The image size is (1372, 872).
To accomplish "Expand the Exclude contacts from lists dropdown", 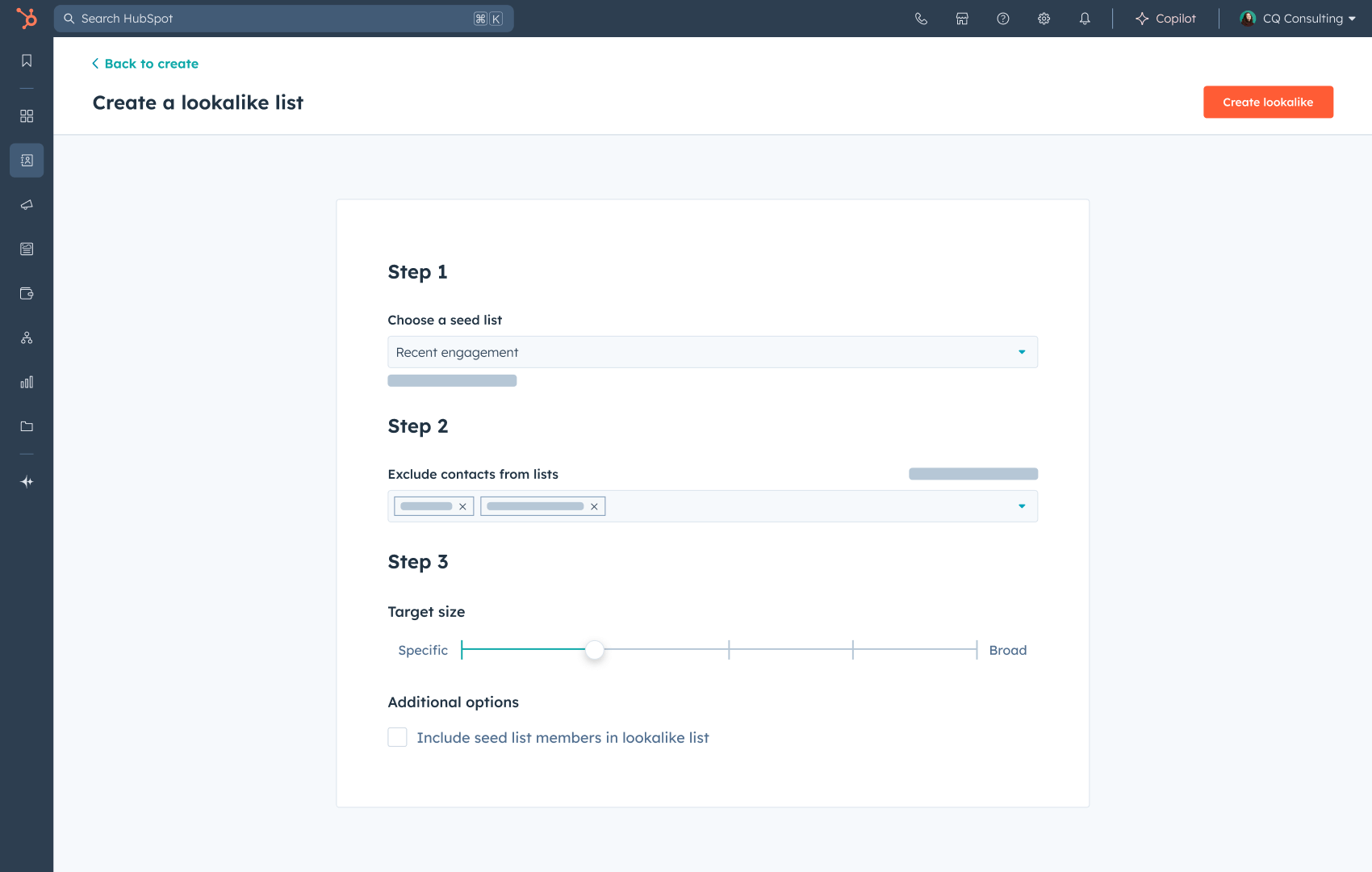I will (x=1022, y=506).
